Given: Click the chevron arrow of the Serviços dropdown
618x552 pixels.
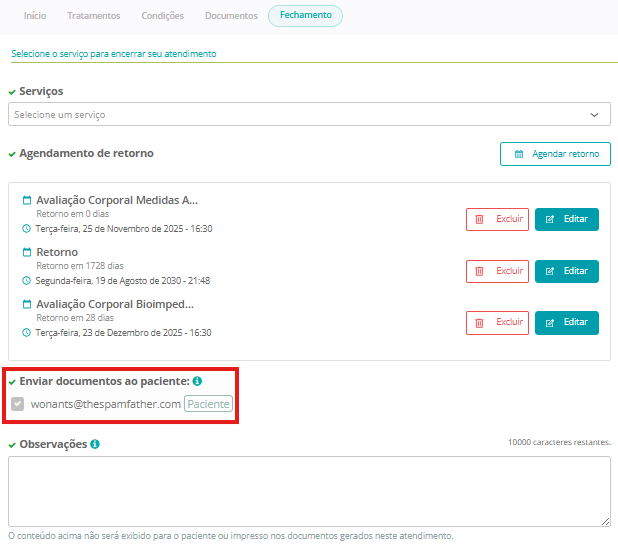Looking at the screenshot, I should [595, 115].
